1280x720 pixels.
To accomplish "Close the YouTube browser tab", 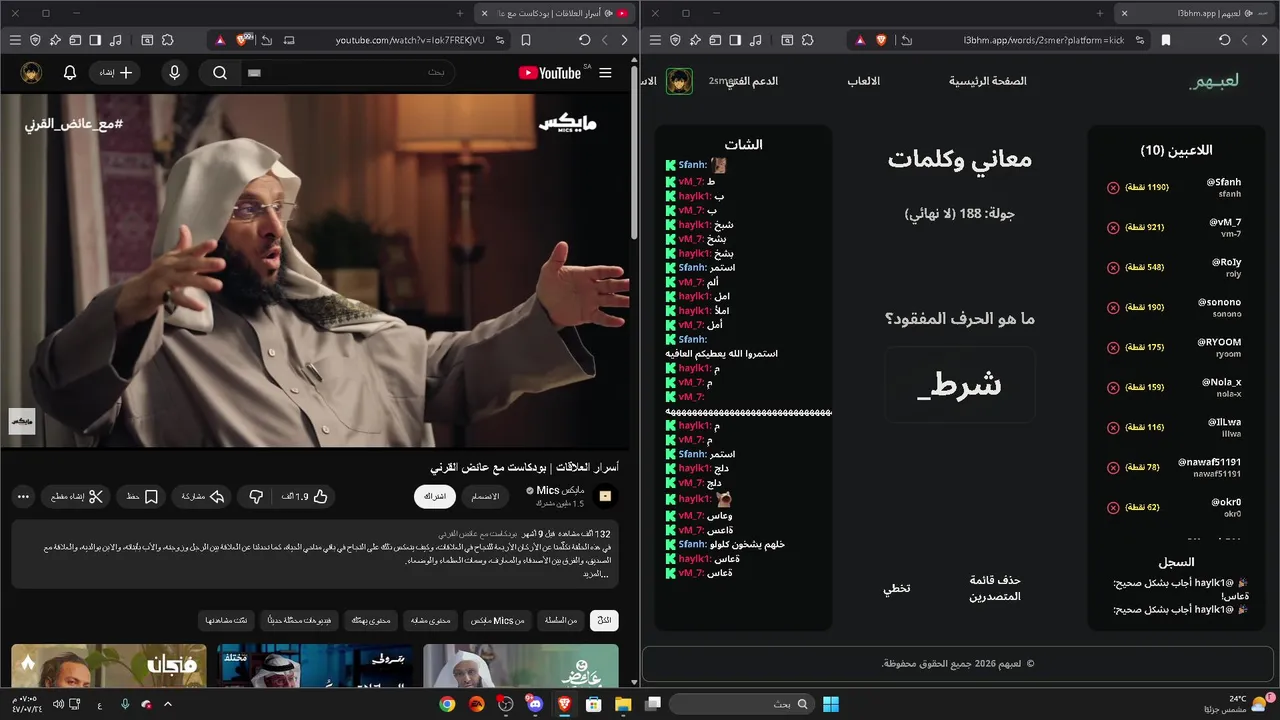I will [485, 13].
